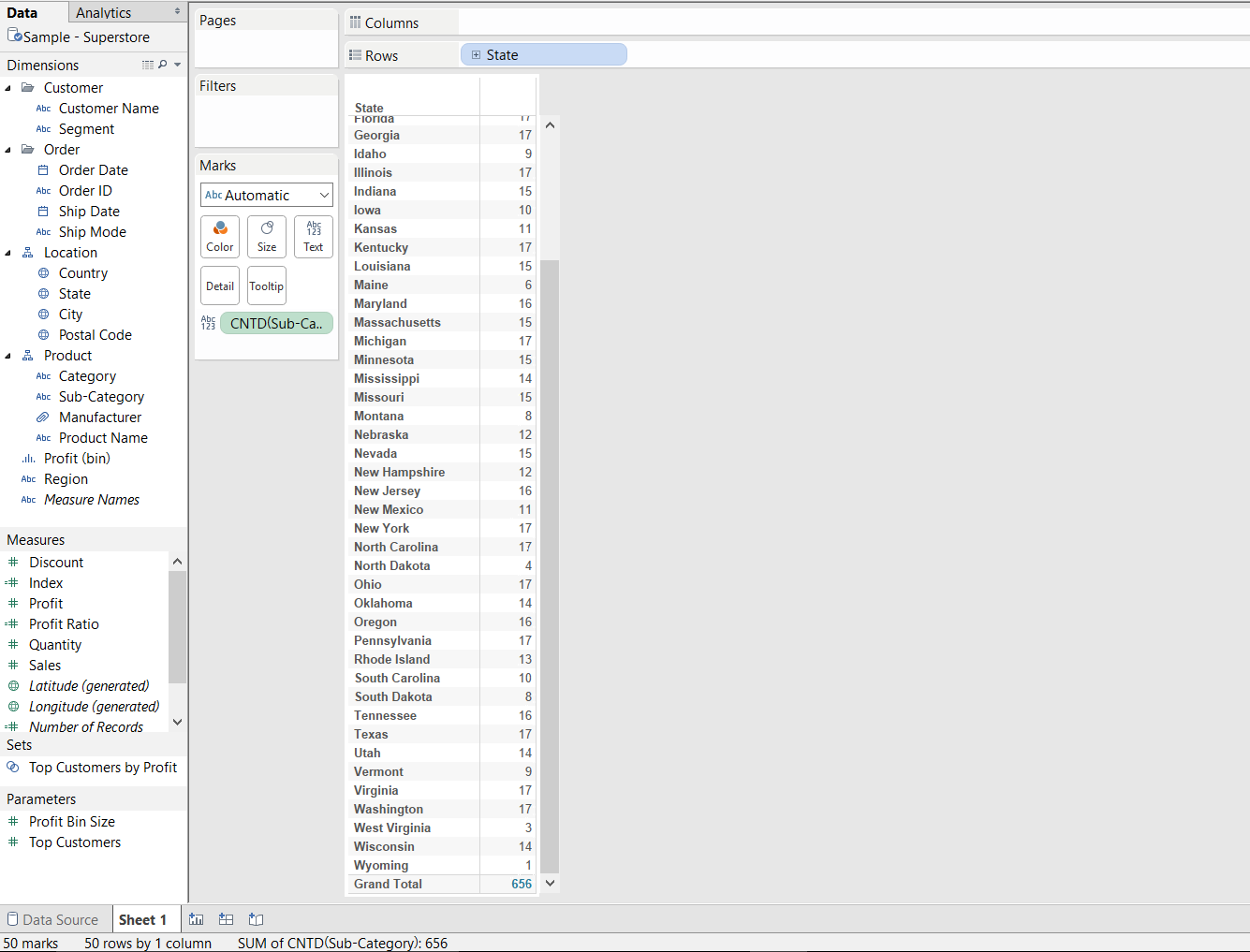Click the Grand Total row label

[x=388, y=884]
